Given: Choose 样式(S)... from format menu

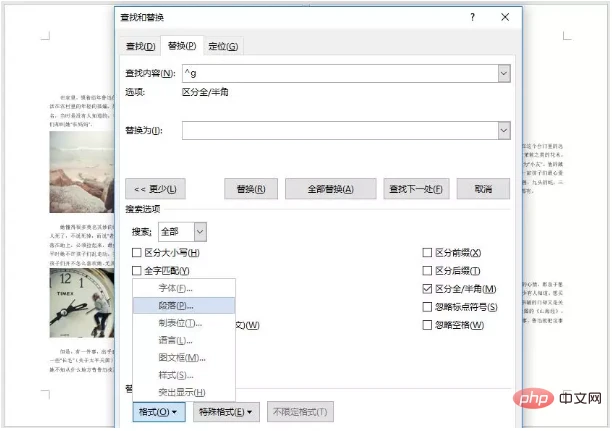Looking at the screenshot, I should pyautogui.click(x=184, y=375).
